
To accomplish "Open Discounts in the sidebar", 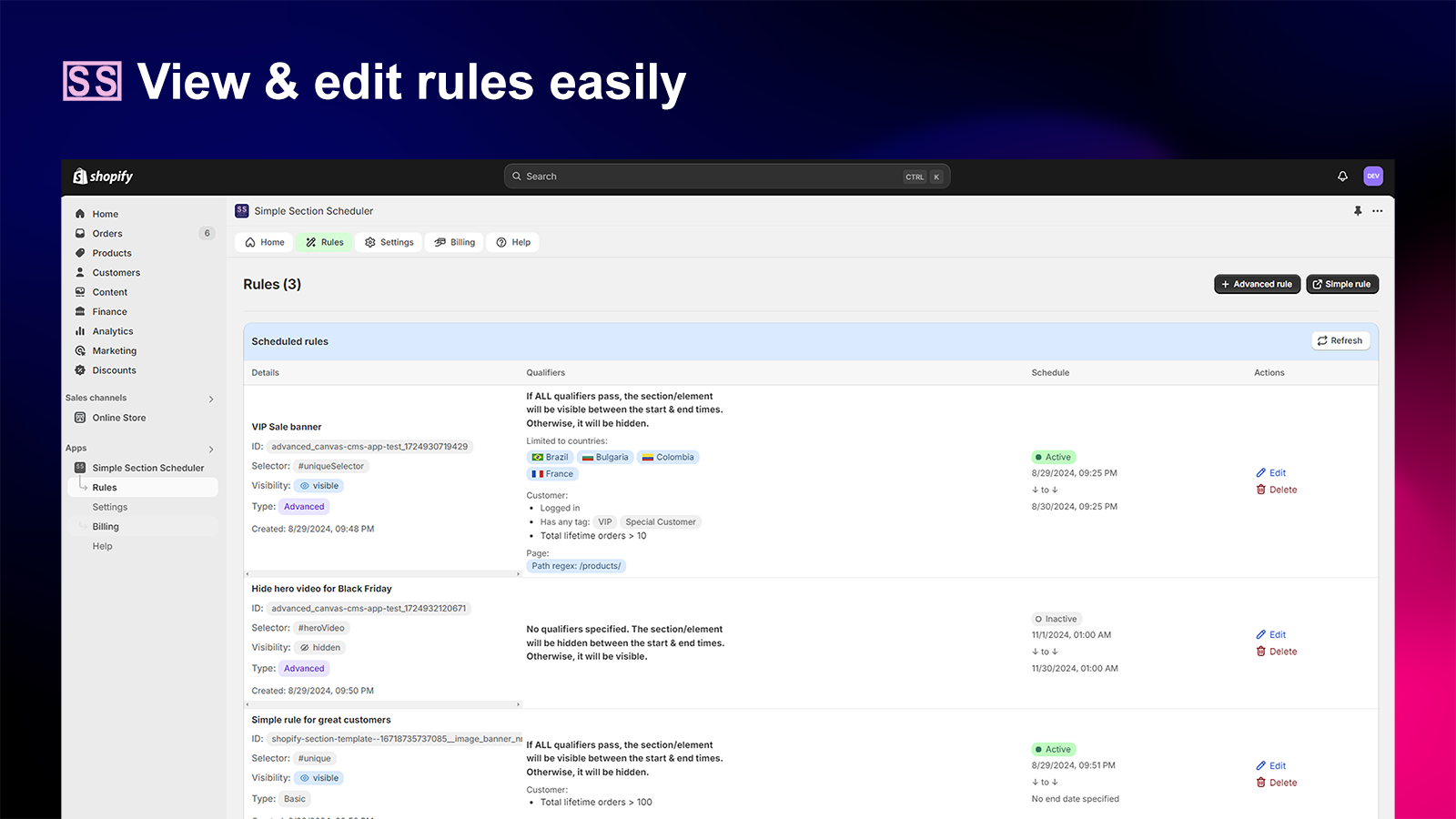I will [x=115, y=370].
